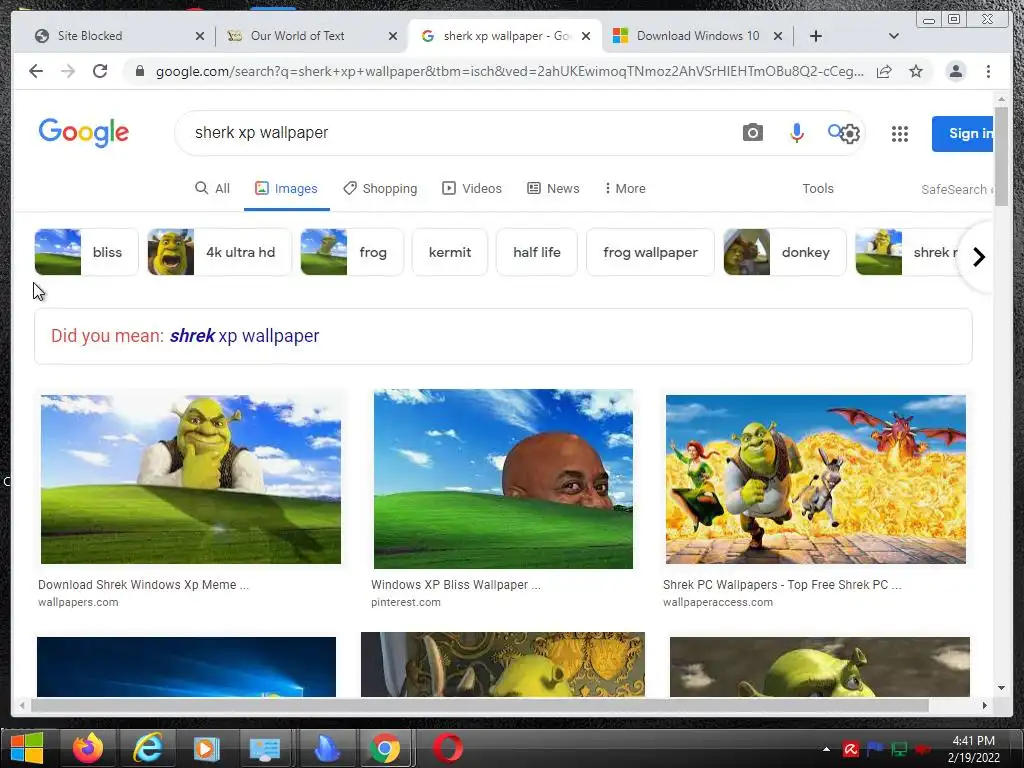The width and height of the screenshot is (1024, 768).
Task: Open the Chrome taskbar icon
Action: click(x=385, y=748)
